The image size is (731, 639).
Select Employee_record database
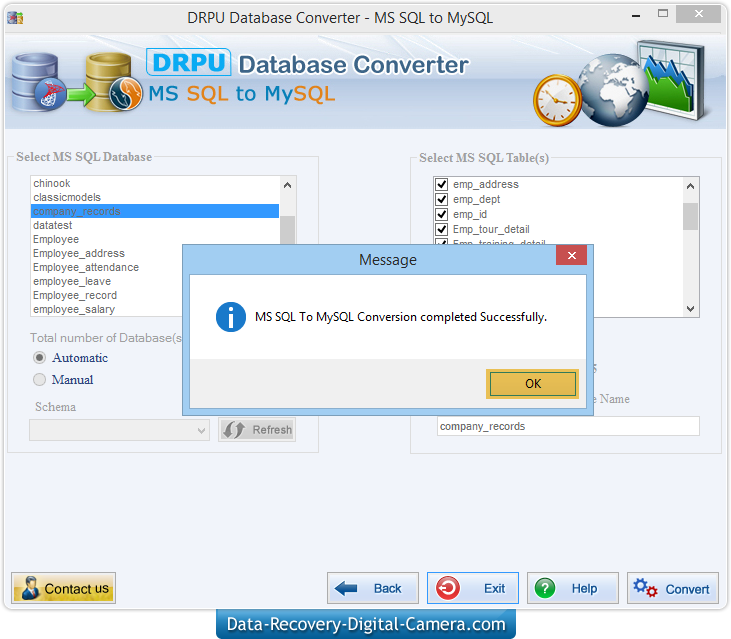(x=107, y=295)
